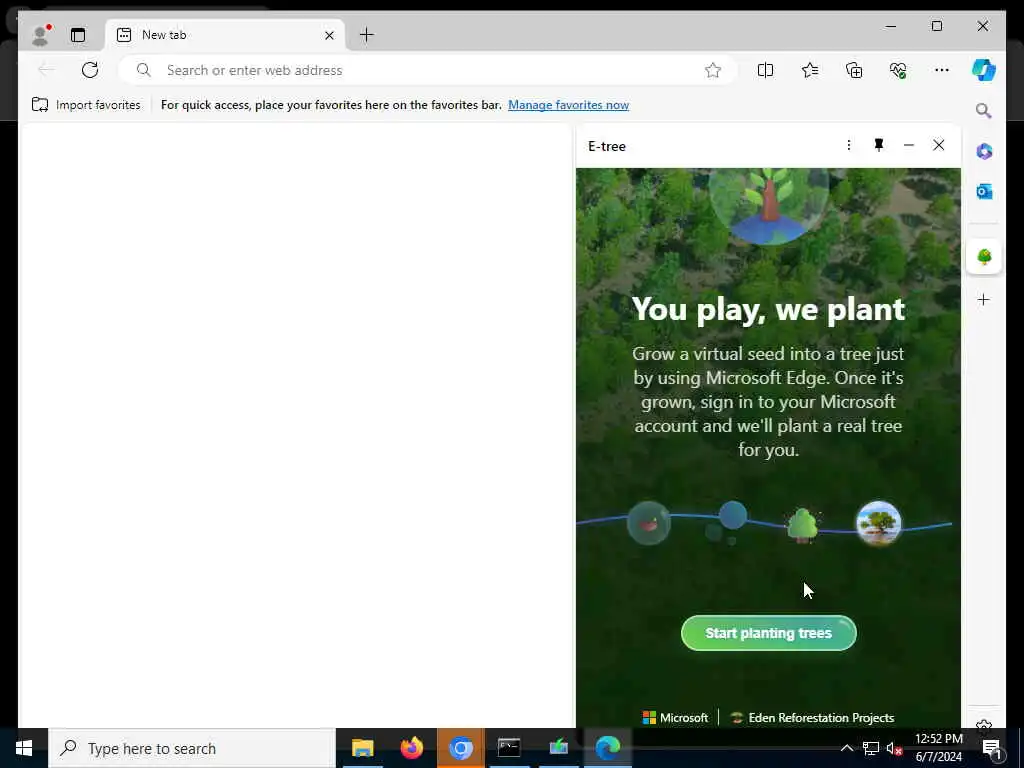1024x768 pixels.
Task: Pin the E-tree panel
Action: coord(879,145)
